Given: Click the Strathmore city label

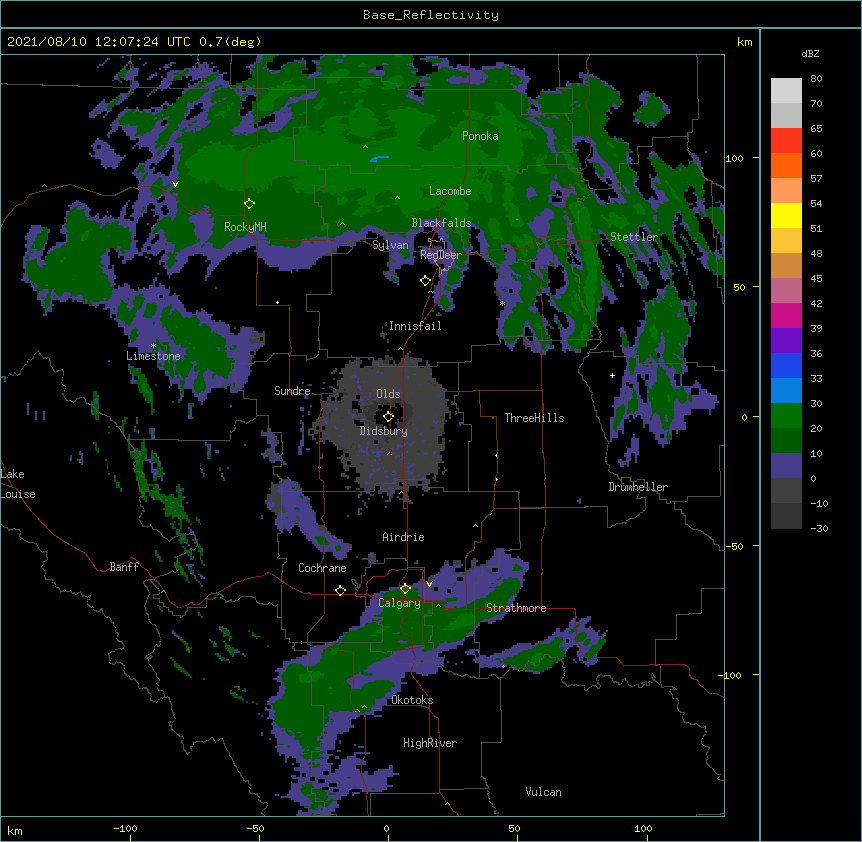Looking at the screenshot, I should click(x=516, y=608).
